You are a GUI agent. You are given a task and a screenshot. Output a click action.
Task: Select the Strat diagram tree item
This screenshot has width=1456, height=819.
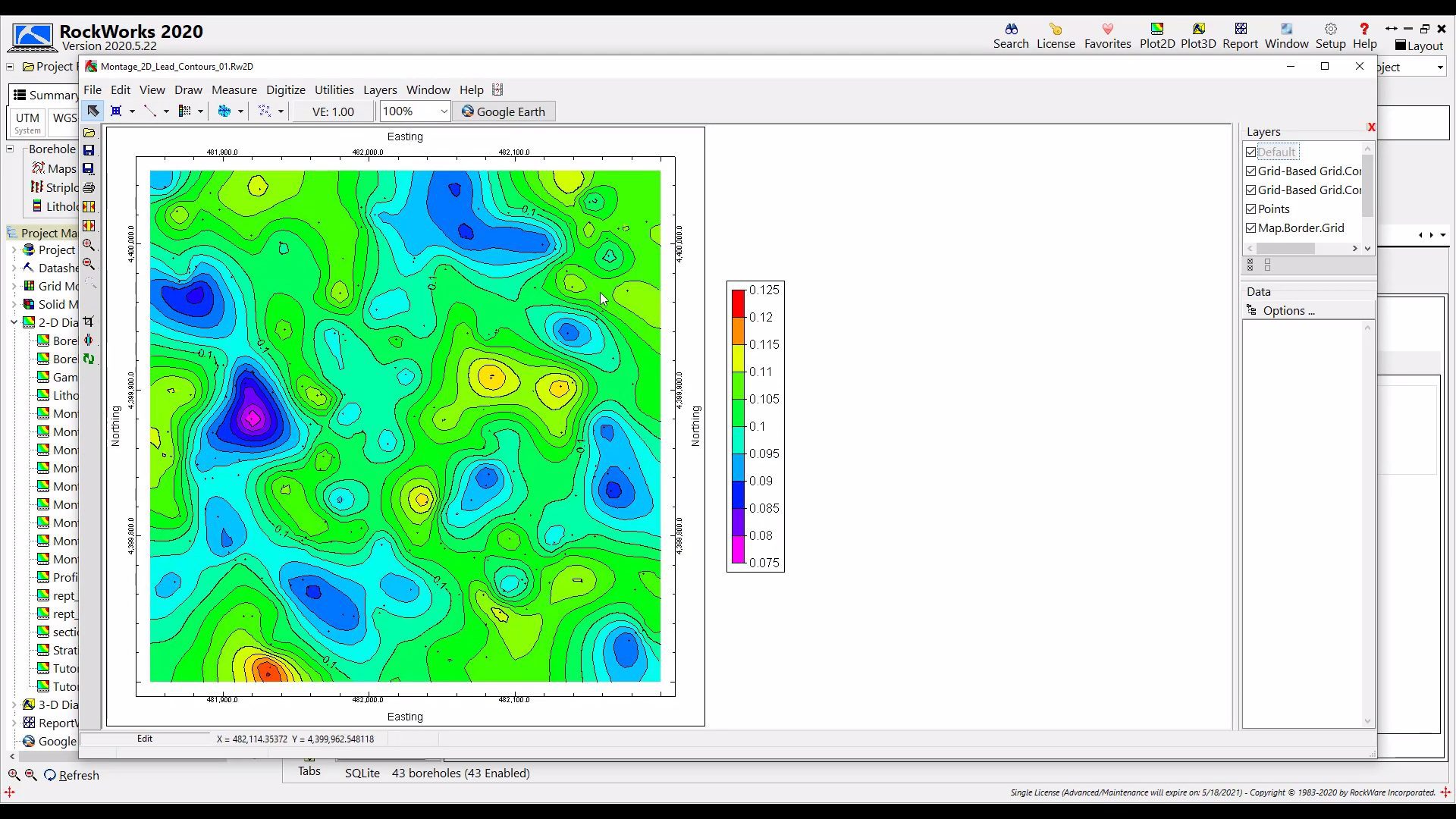click(58, 650)
